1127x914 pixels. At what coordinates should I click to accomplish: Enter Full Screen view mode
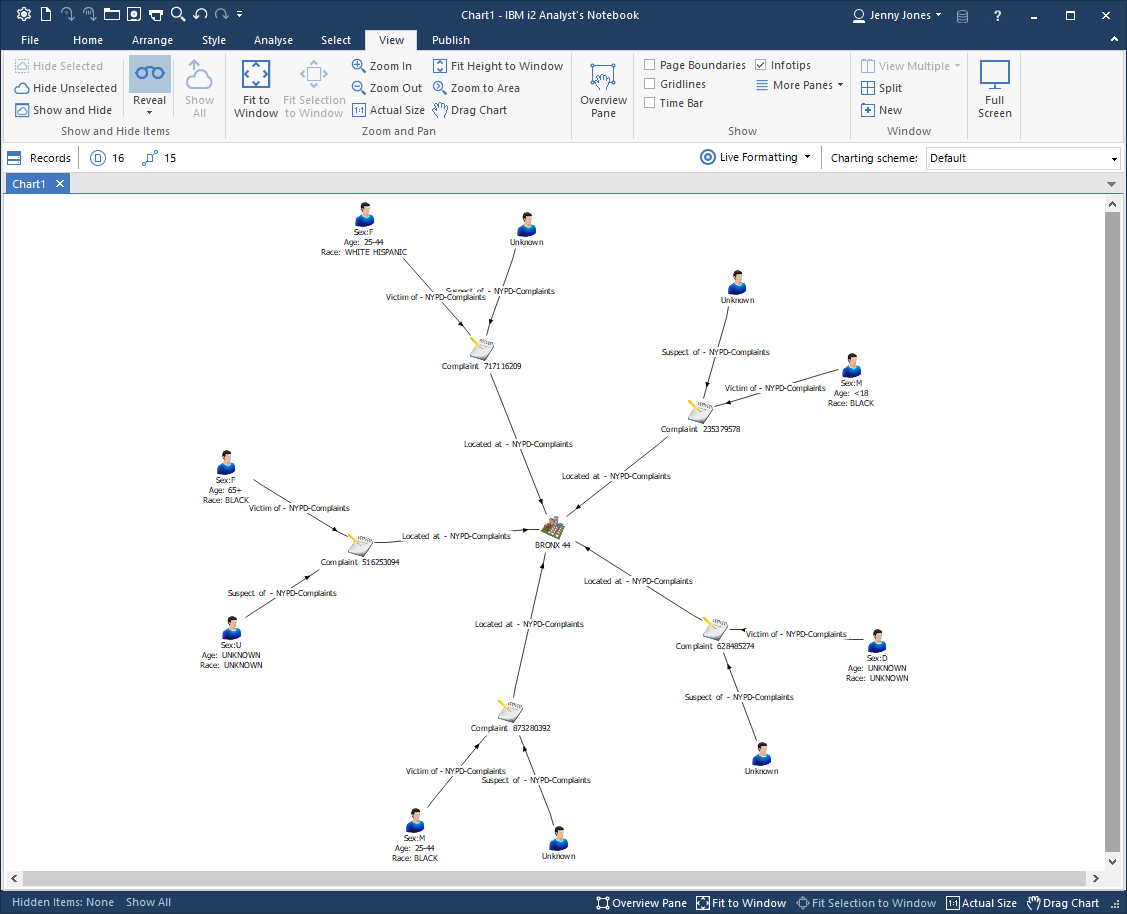[994, 87]
